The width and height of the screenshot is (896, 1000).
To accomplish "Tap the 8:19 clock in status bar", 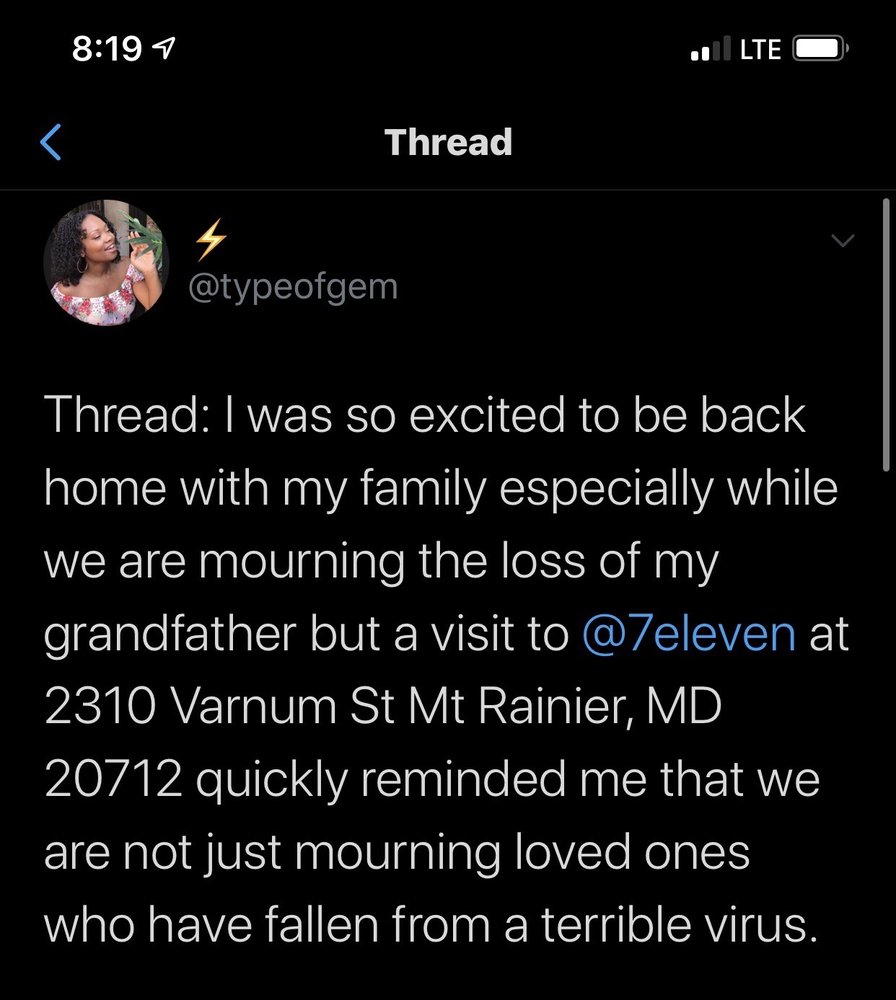I will coord(107,49).
